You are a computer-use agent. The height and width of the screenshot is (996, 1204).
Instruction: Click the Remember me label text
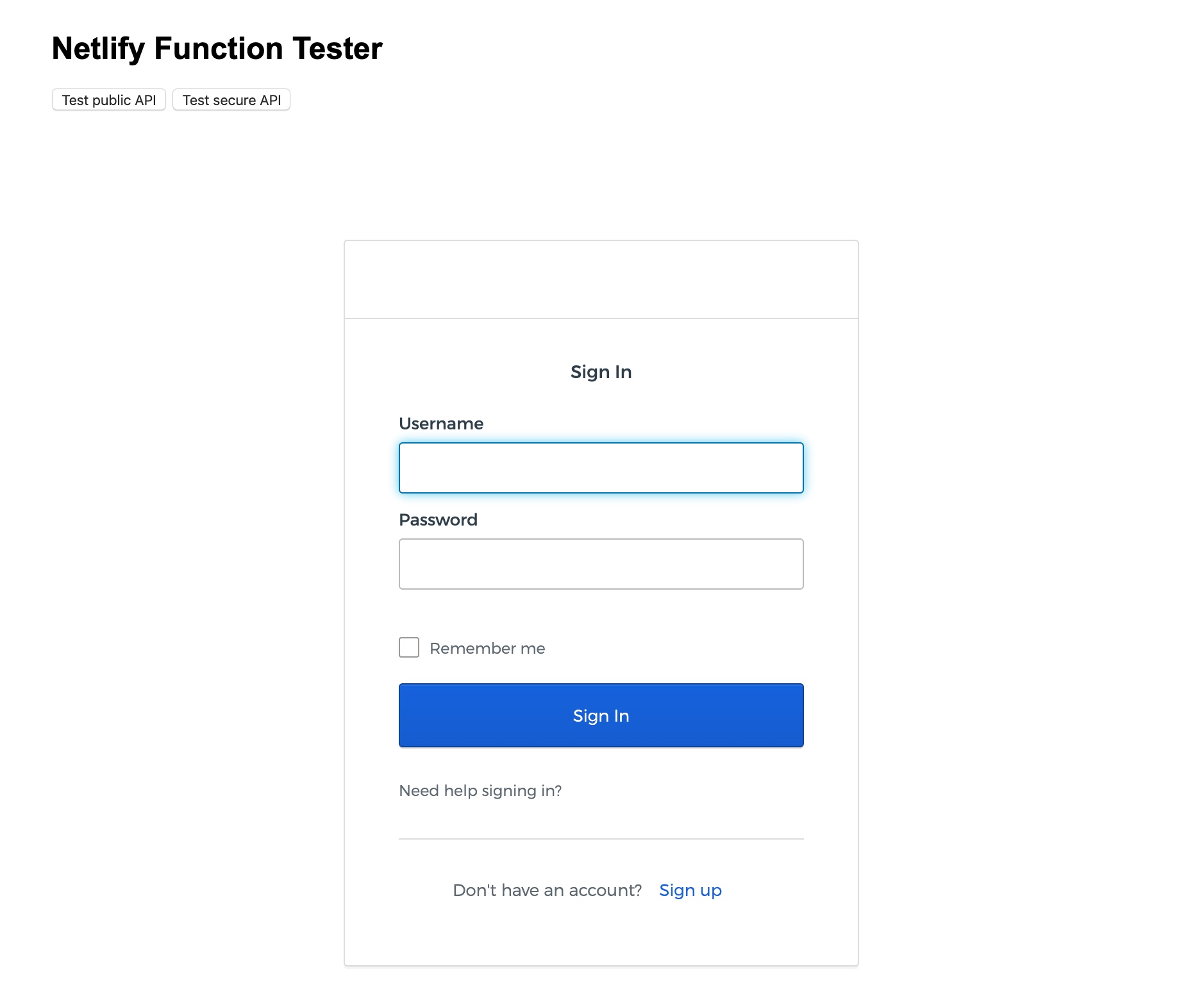tap(487, 649)
